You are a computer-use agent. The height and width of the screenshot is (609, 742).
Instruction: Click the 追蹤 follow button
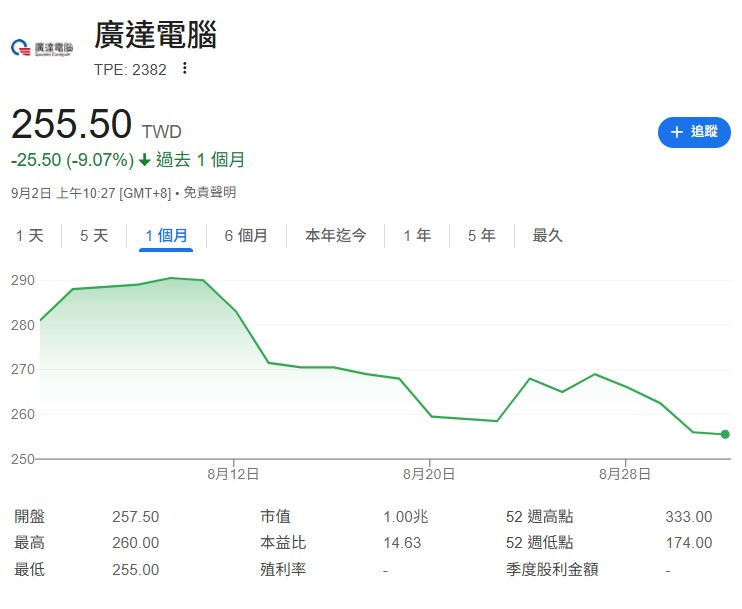pos(694,132)
